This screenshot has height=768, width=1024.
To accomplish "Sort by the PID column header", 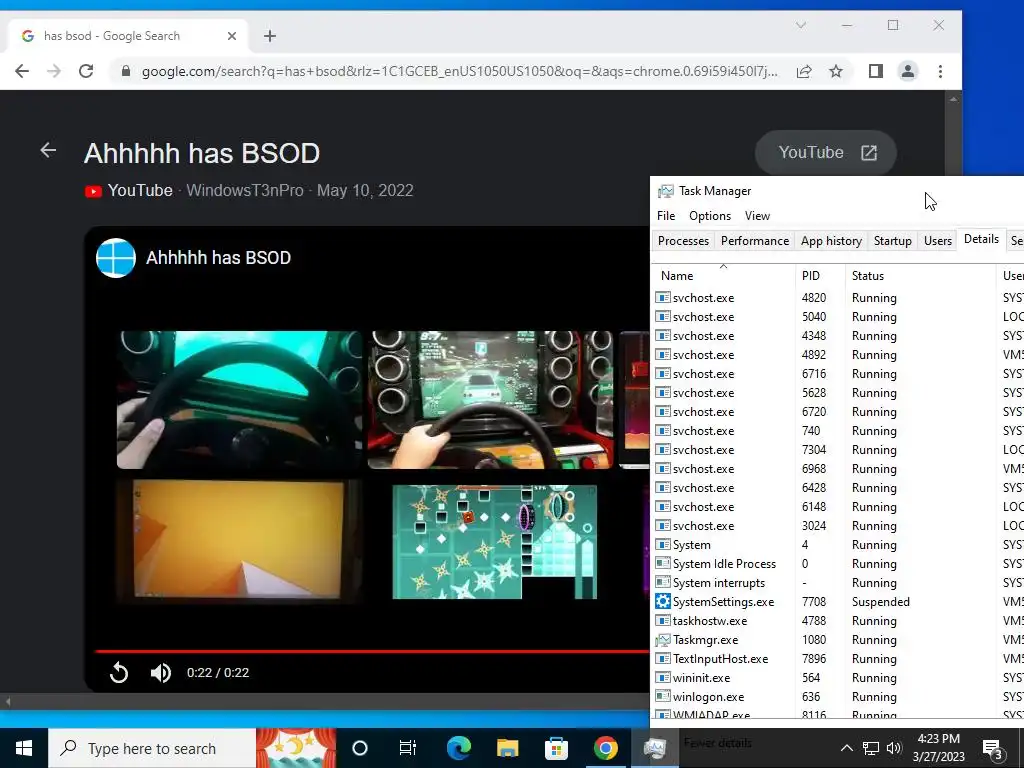I will pos(820,276).
